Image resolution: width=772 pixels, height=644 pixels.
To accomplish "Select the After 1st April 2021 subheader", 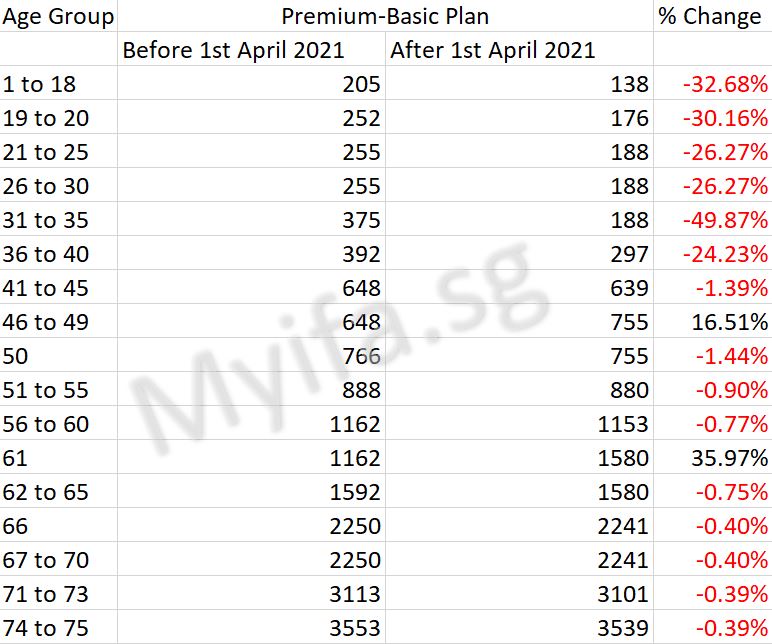I will click(x=493, y=50).
